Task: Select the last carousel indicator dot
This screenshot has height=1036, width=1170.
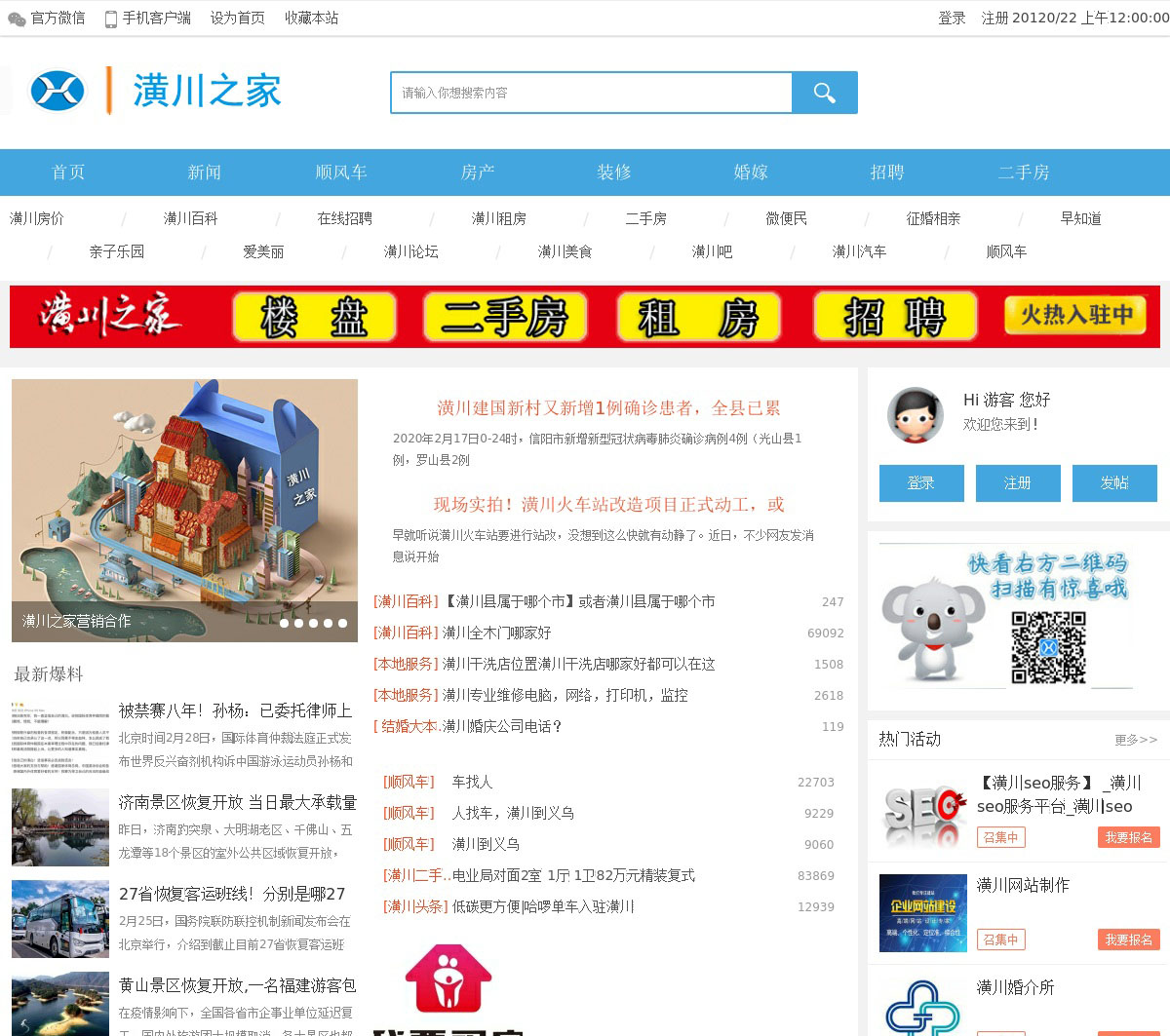Action: [x=342, y=623]
